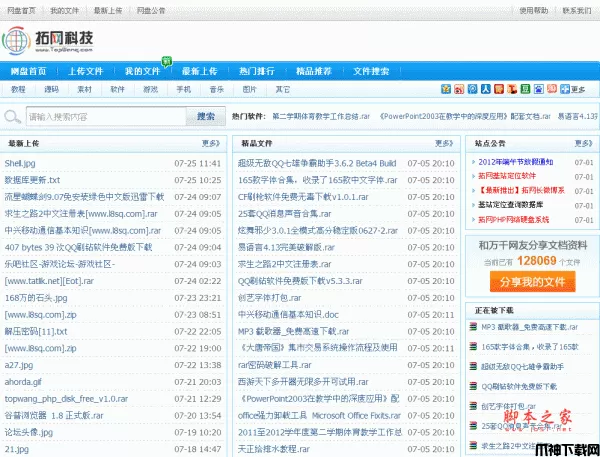Open the 上传文件 navigation tab

86,72
